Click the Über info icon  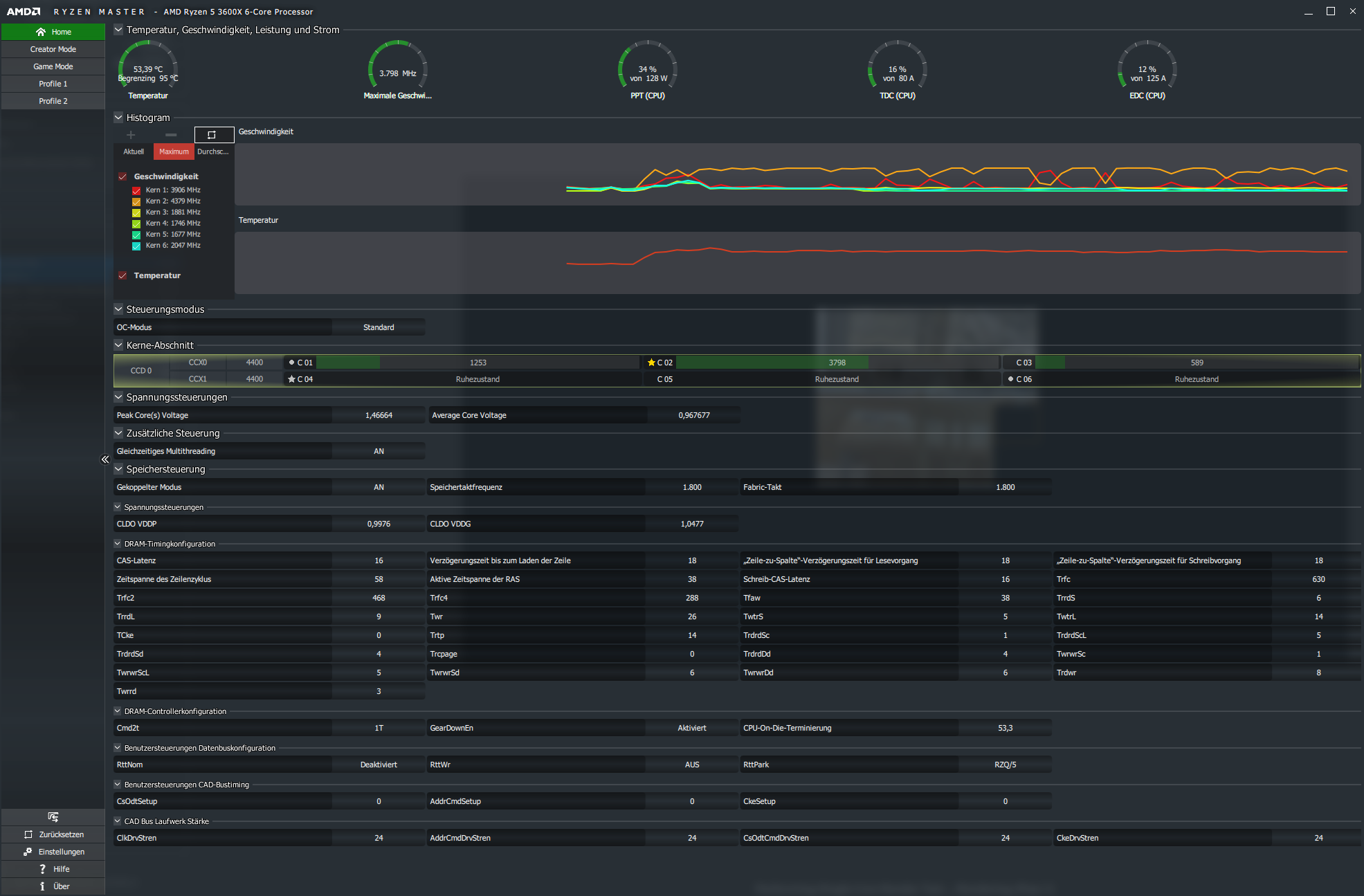point(42,886)
